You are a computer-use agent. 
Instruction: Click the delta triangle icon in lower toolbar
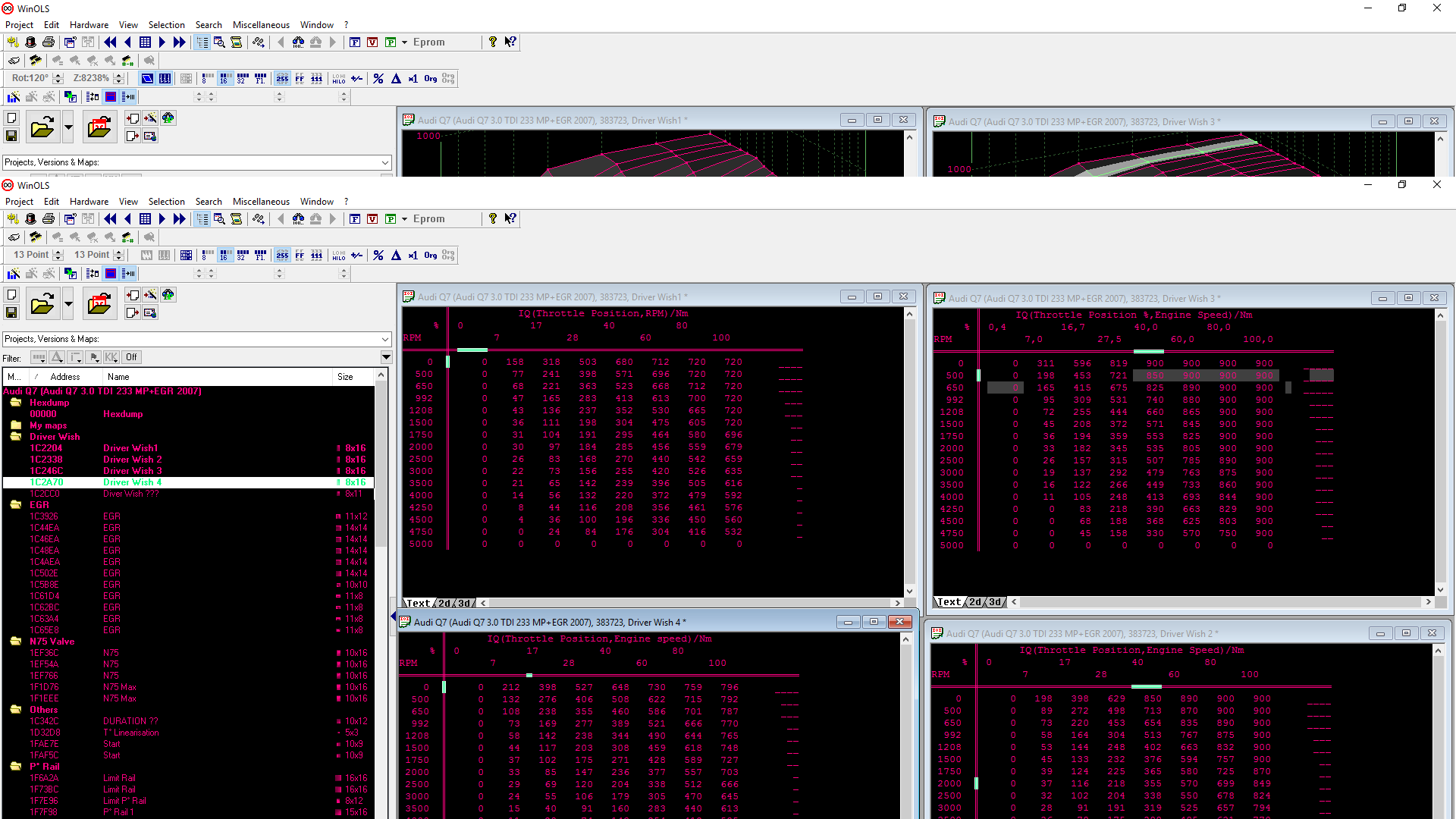(396, 256)
